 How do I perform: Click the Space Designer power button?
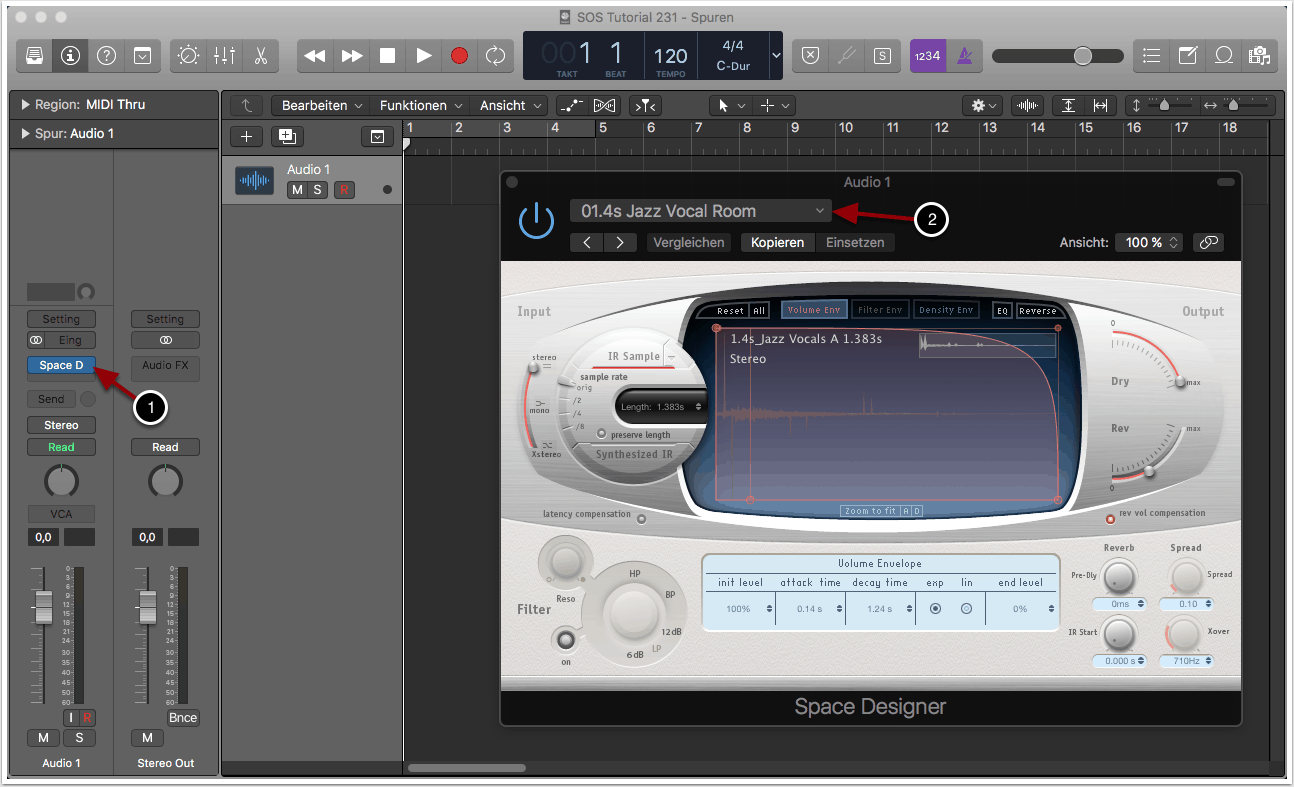[537, 220]
